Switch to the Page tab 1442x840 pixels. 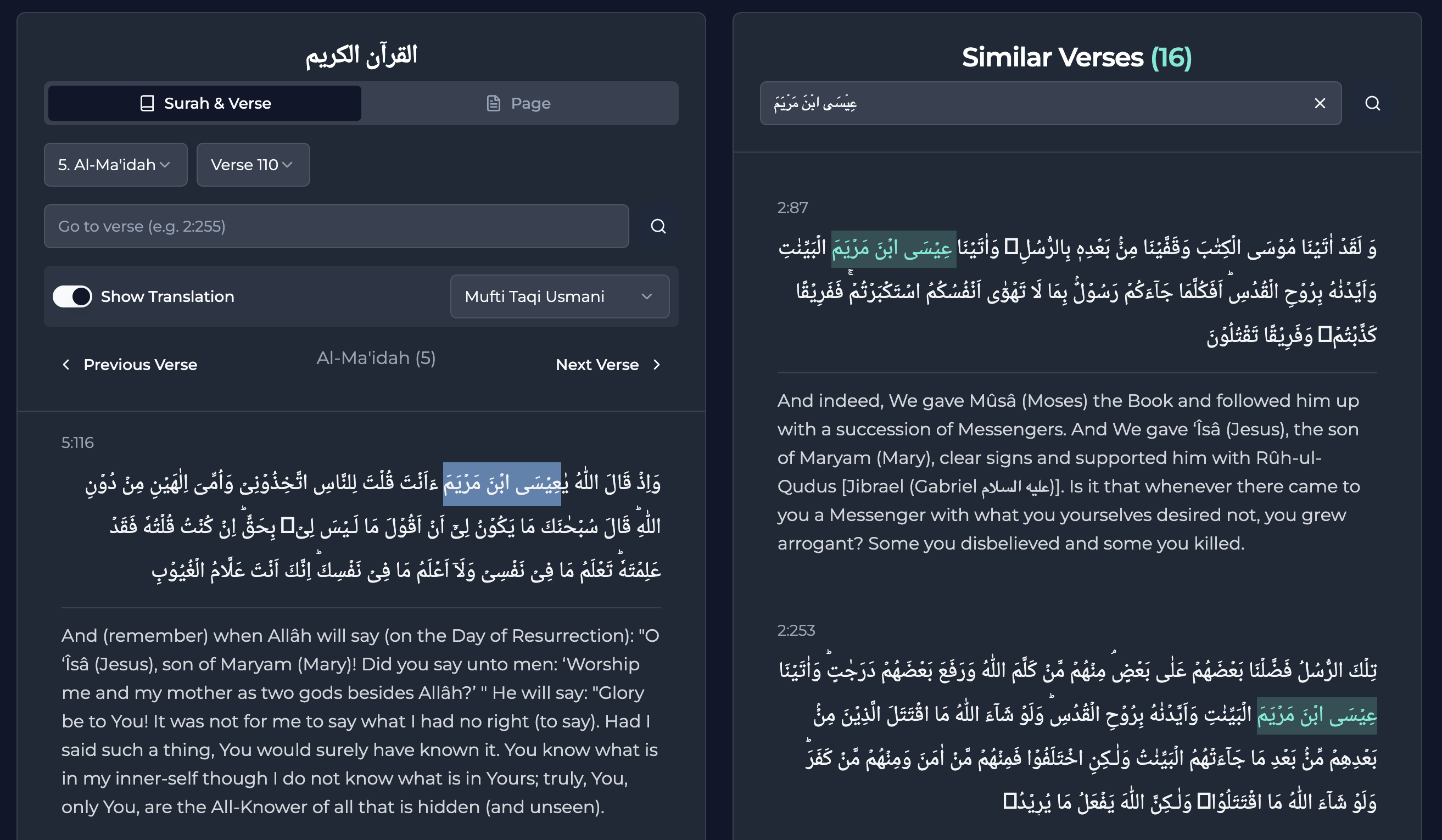tap(518, 104)
